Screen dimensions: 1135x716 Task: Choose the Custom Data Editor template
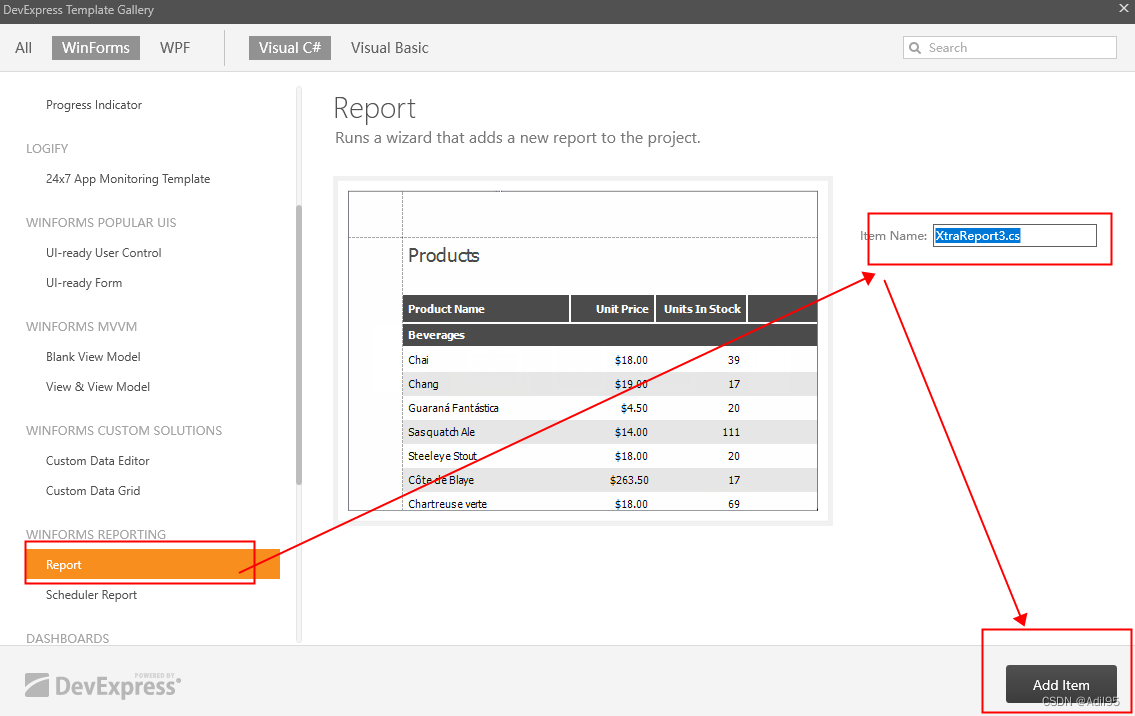point(98,461)
